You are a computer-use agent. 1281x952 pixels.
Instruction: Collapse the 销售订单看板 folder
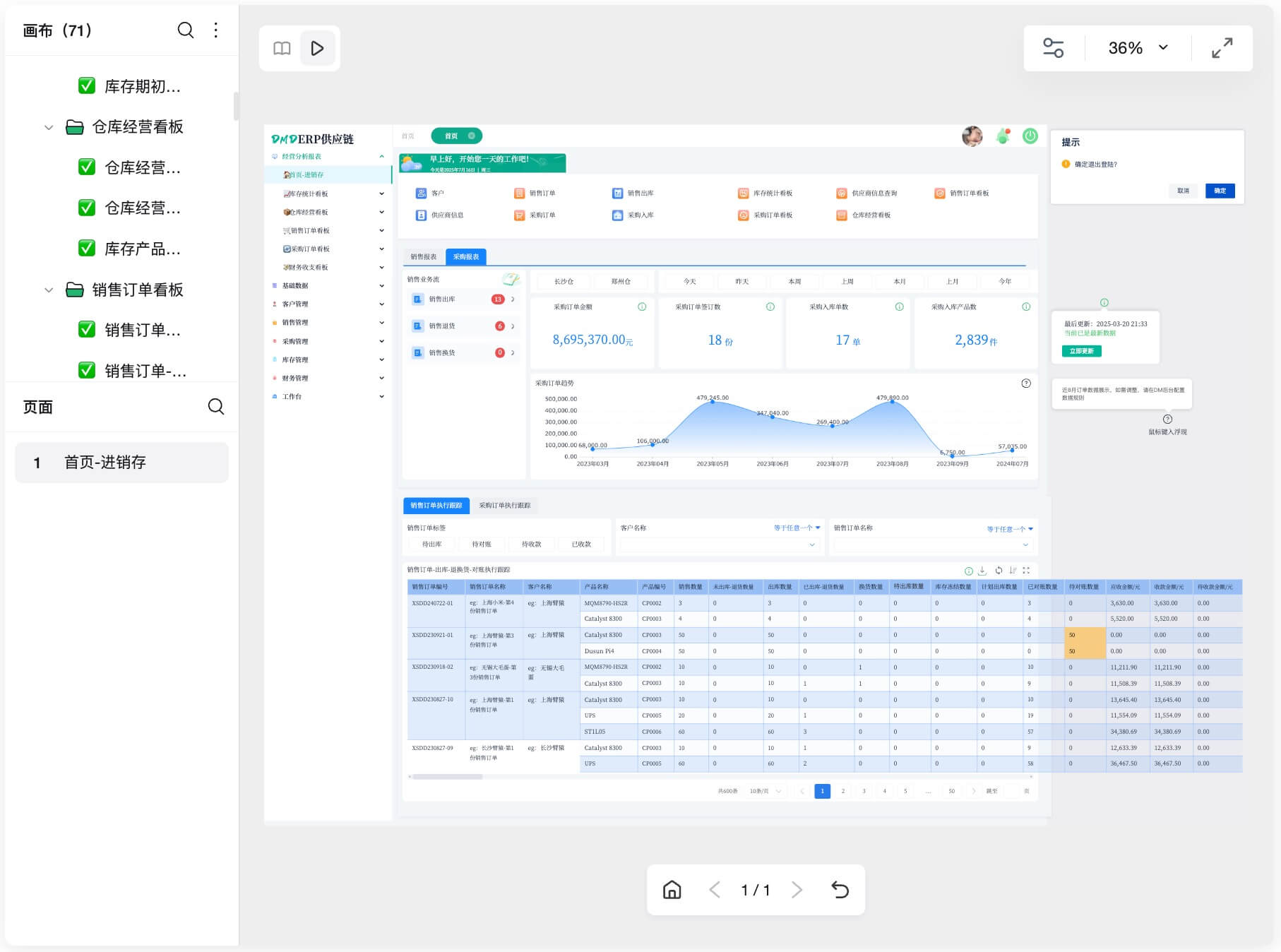(x=49, y=290)
